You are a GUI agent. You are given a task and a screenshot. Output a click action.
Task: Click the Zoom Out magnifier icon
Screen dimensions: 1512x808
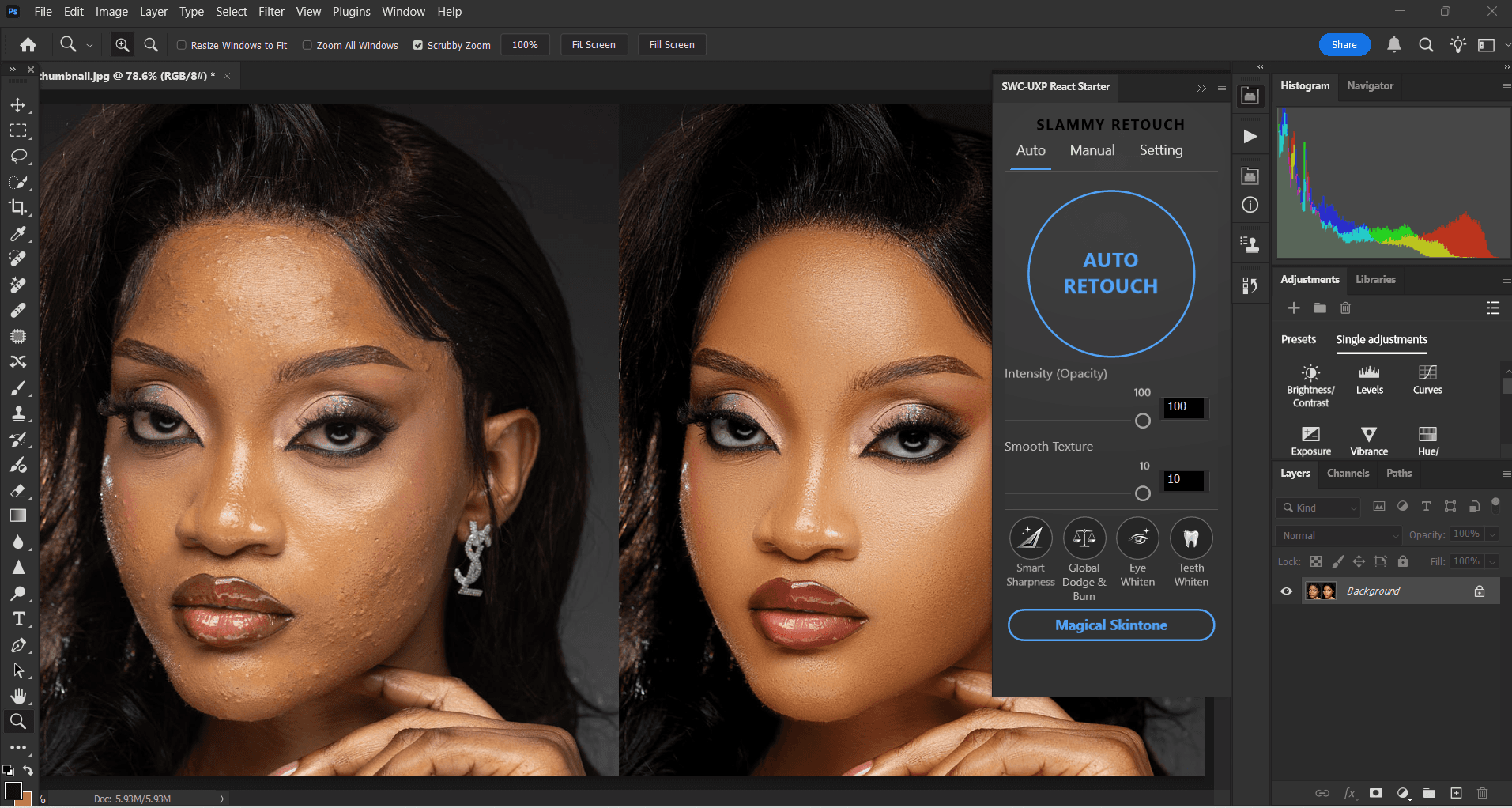(x=151, y=45)
